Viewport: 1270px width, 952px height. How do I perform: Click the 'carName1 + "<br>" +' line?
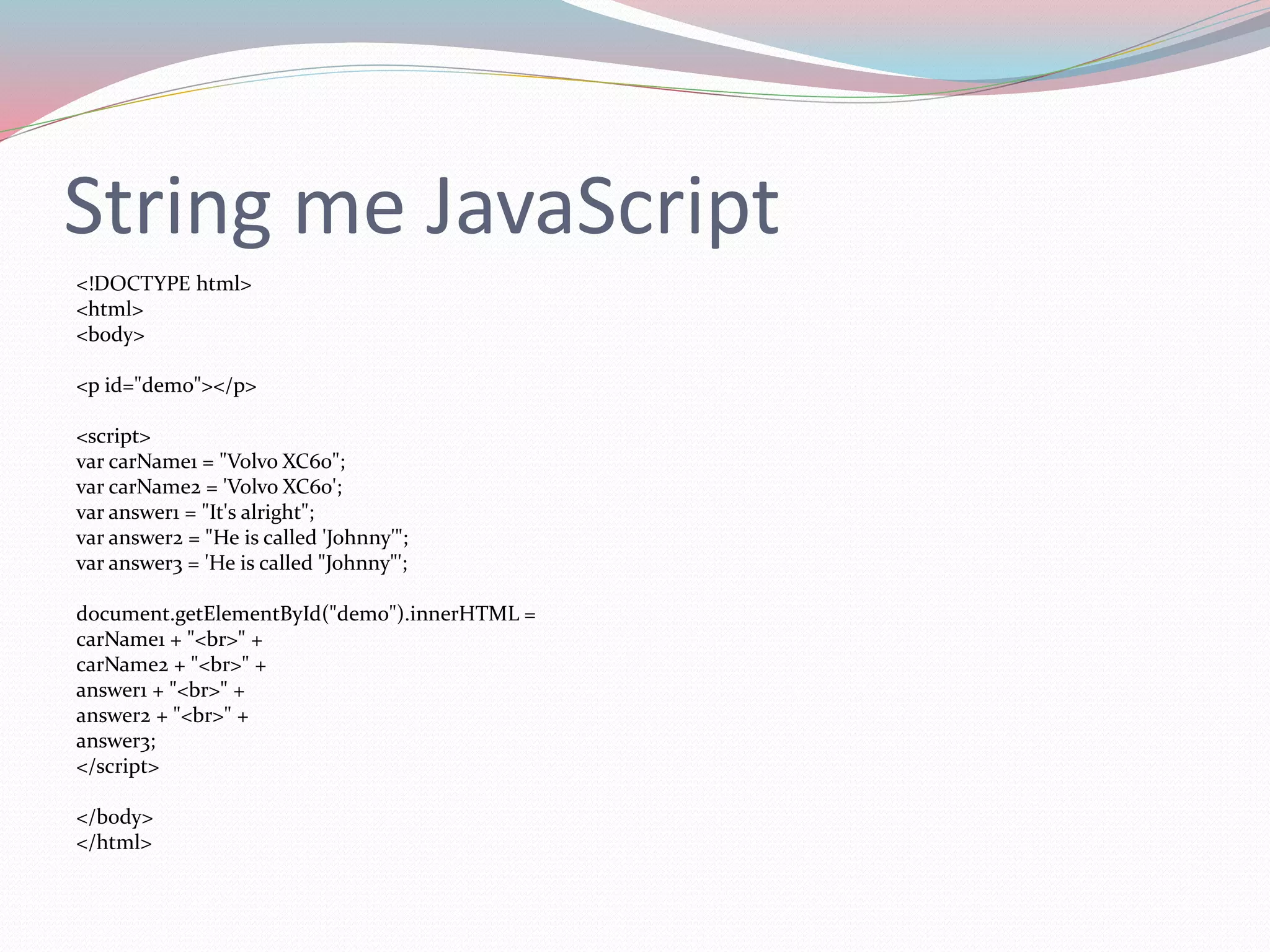coord(169,640)
